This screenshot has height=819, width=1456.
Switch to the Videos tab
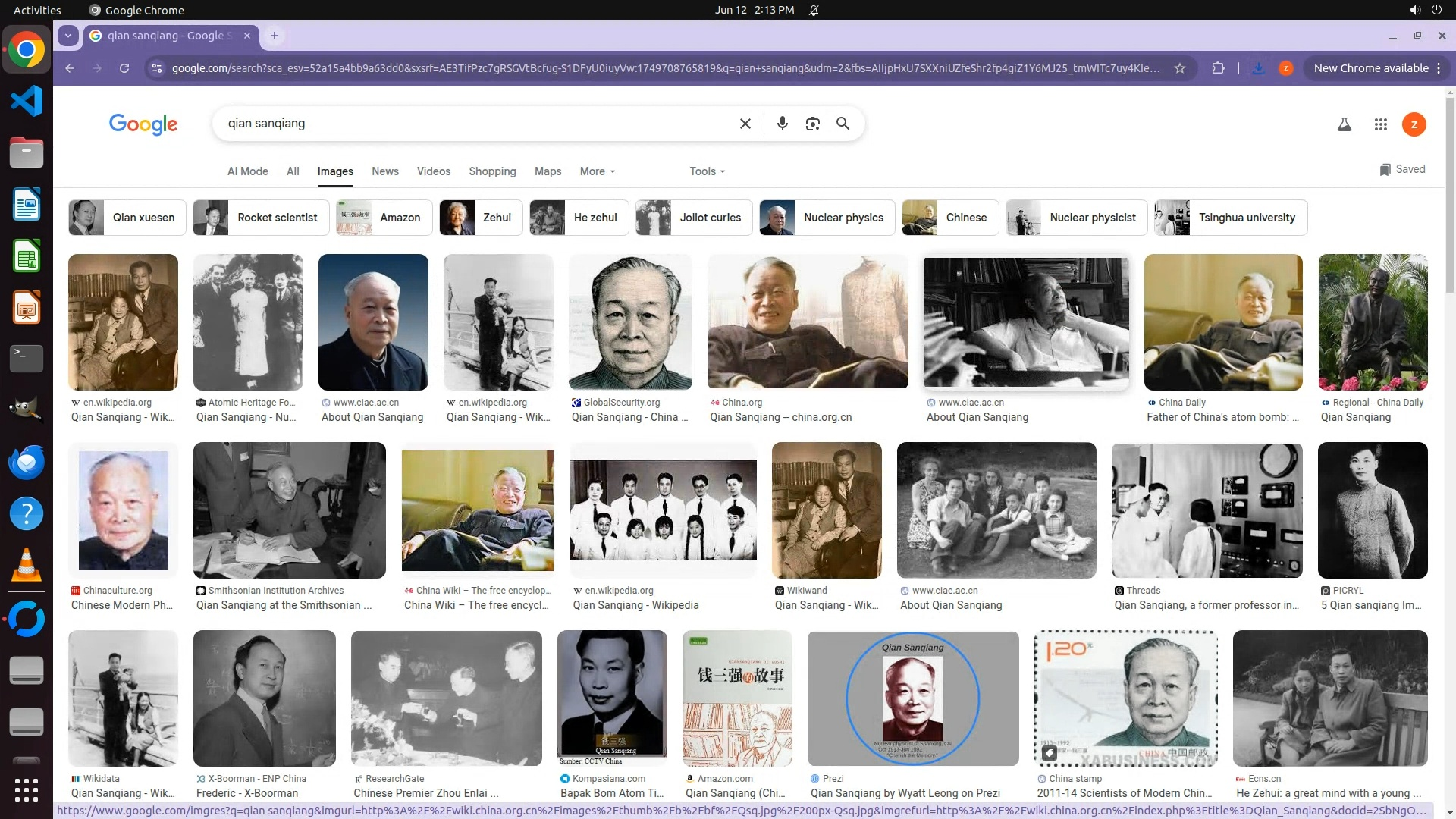[433, 171]
